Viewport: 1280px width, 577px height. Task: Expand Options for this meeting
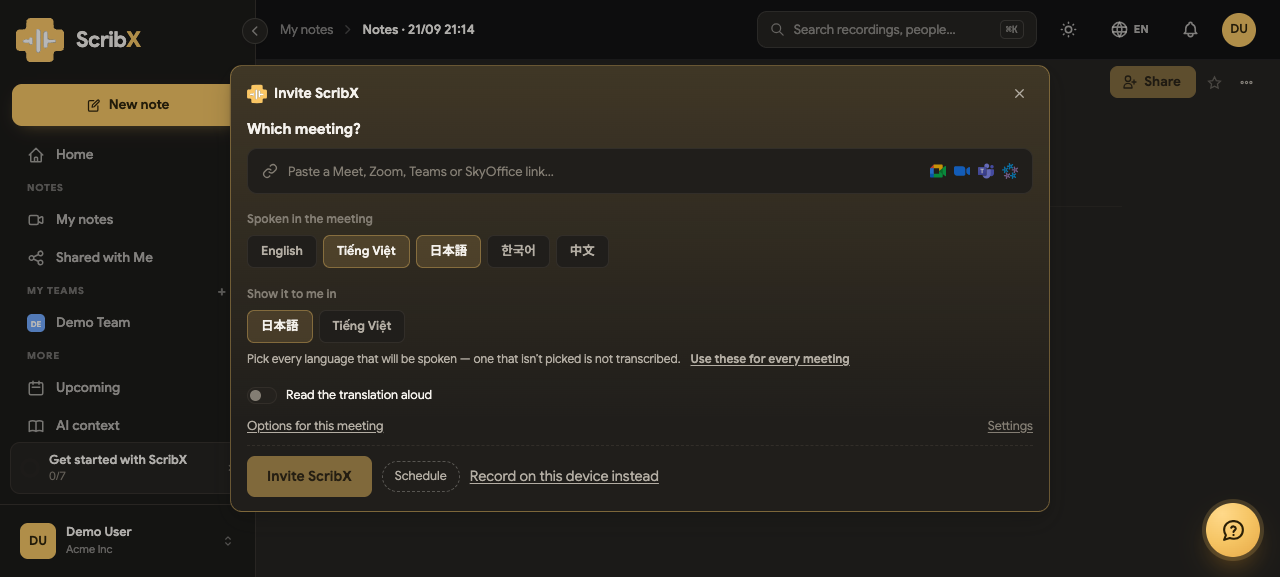pyautogui.click(x=315, y=426)
